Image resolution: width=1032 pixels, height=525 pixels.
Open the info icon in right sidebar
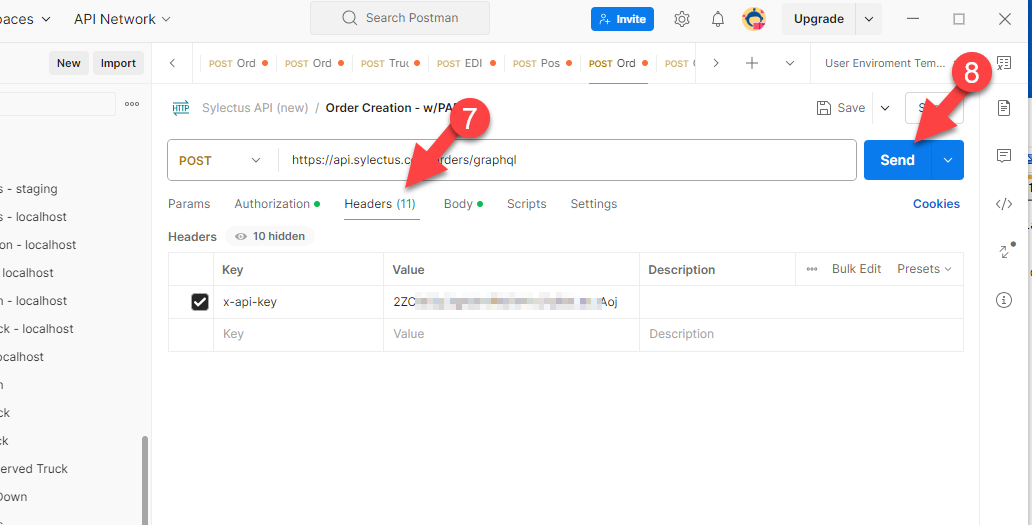[x=1004, y=301]
